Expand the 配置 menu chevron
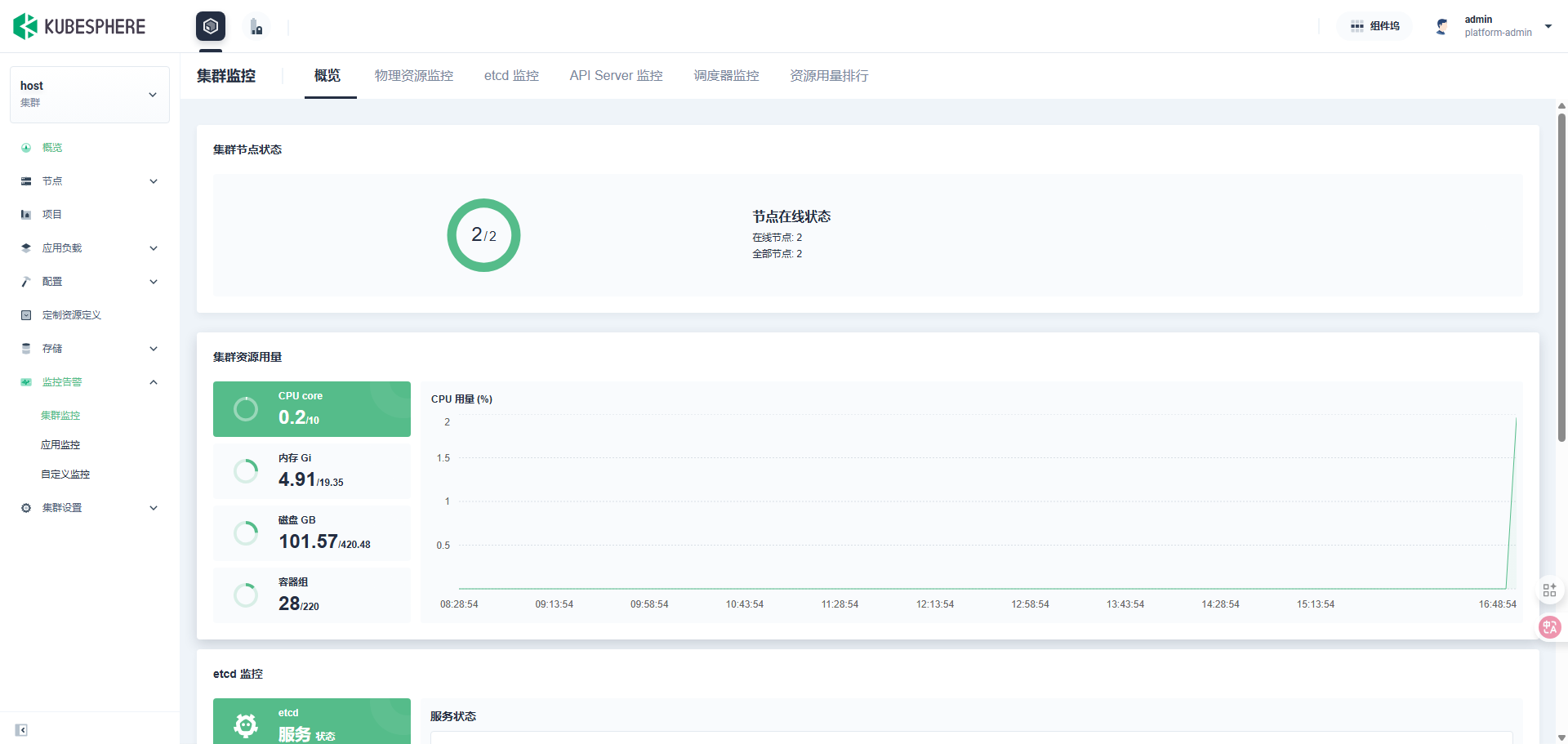The width and height of the screenshot is (1568, 744). 154,282
